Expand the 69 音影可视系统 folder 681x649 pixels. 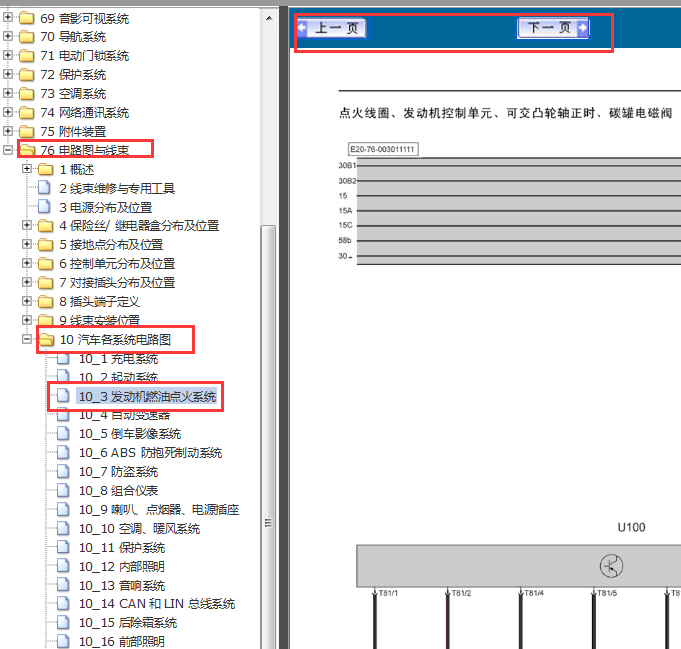point(7,17)
